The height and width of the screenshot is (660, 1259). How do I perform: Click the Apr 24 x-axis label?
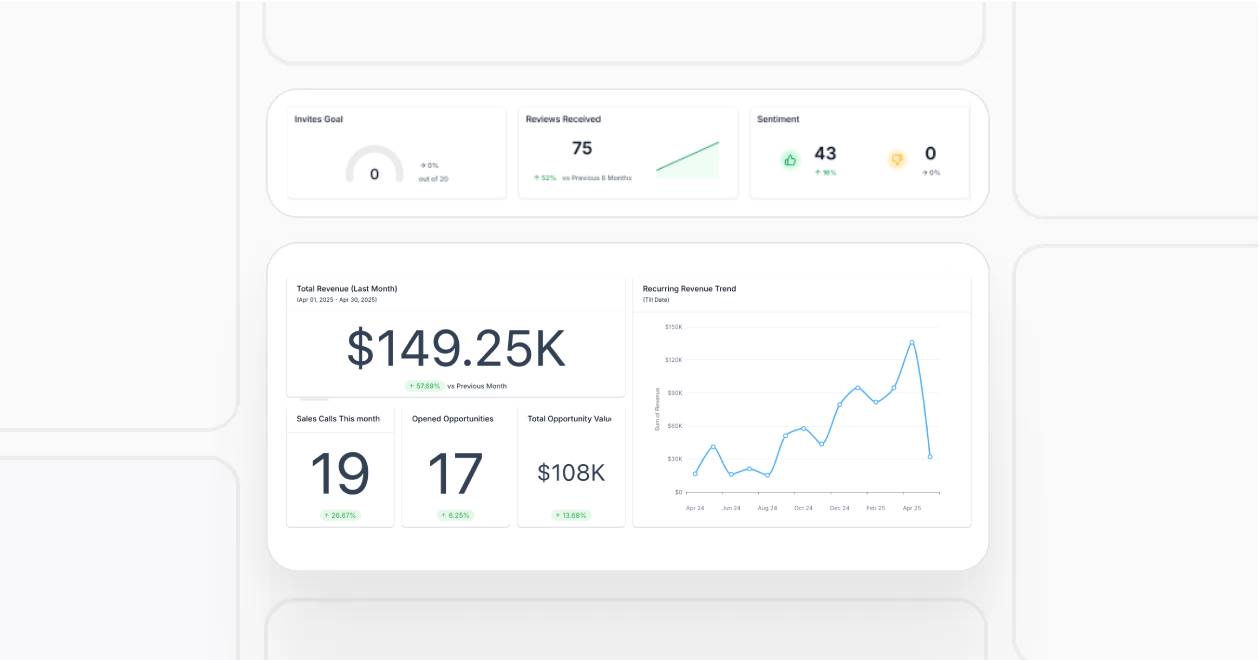pyautogui.click(x=695, y=508)
